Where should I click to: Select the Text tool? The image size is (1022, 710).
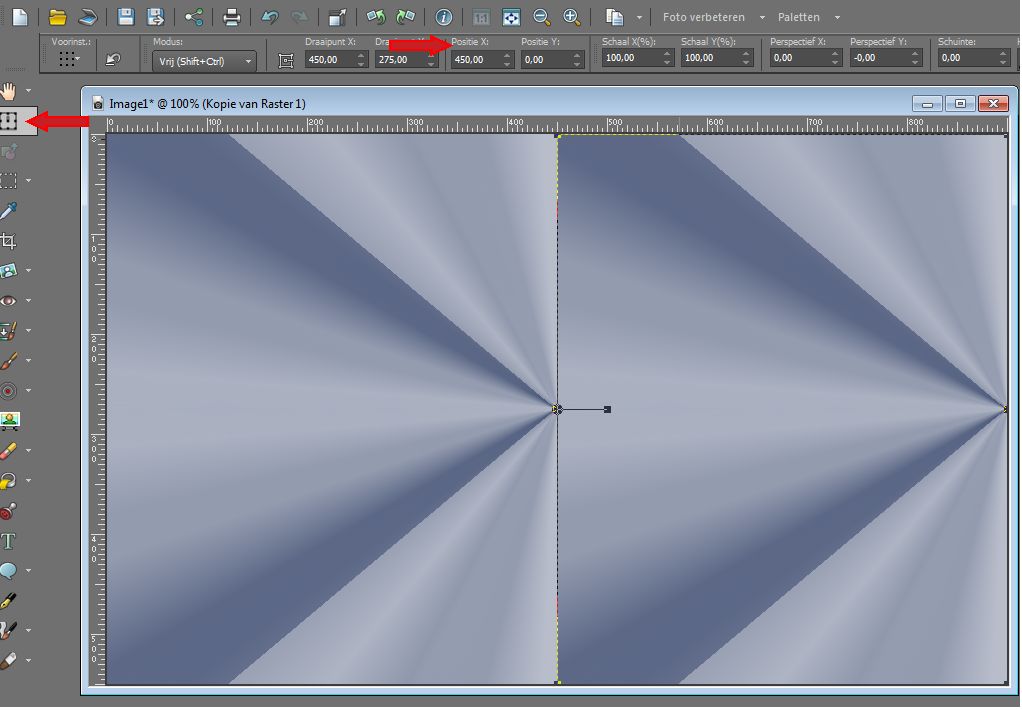(8, 541)
